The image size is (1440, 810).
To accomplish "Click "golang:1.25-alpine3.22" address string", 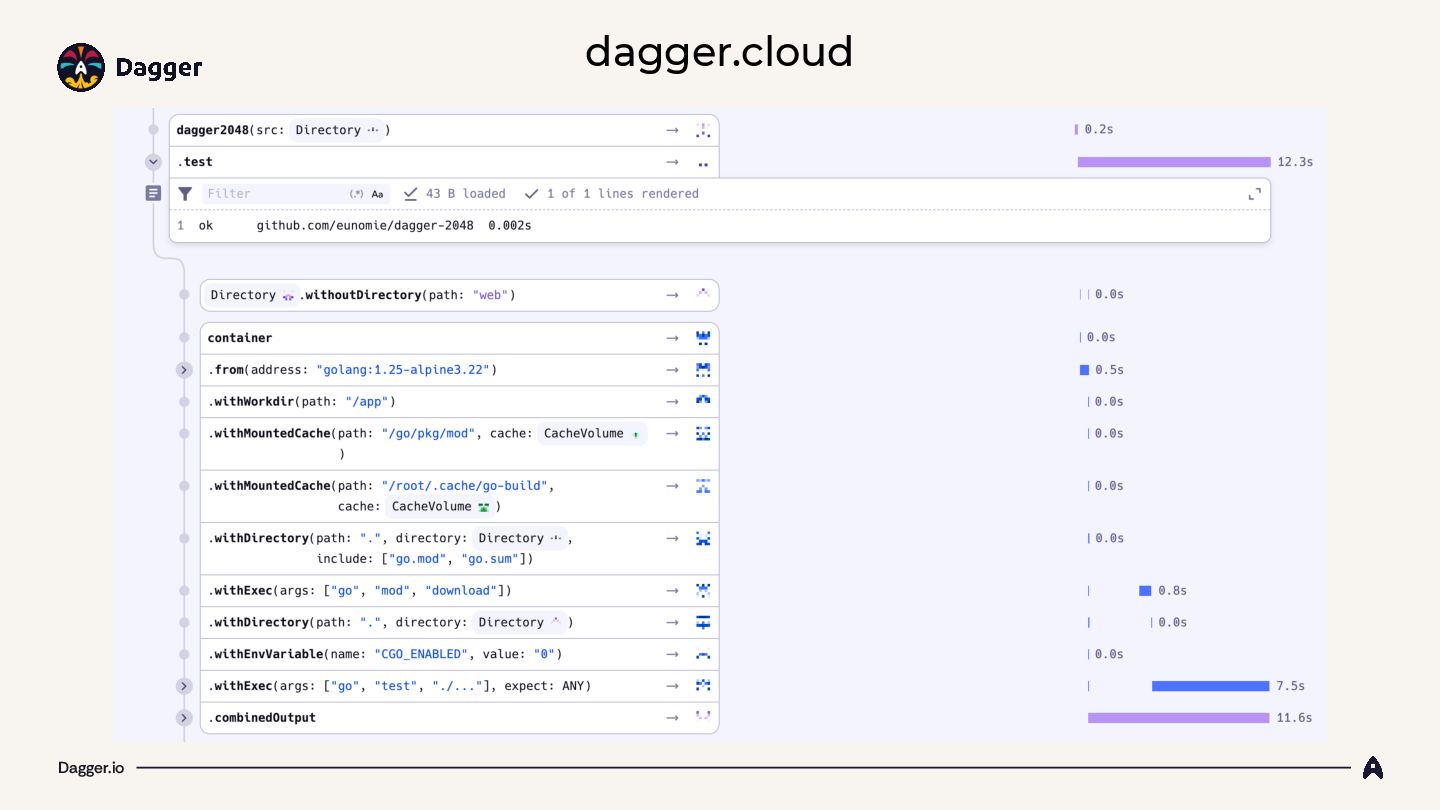I will [x=403, y=370].
